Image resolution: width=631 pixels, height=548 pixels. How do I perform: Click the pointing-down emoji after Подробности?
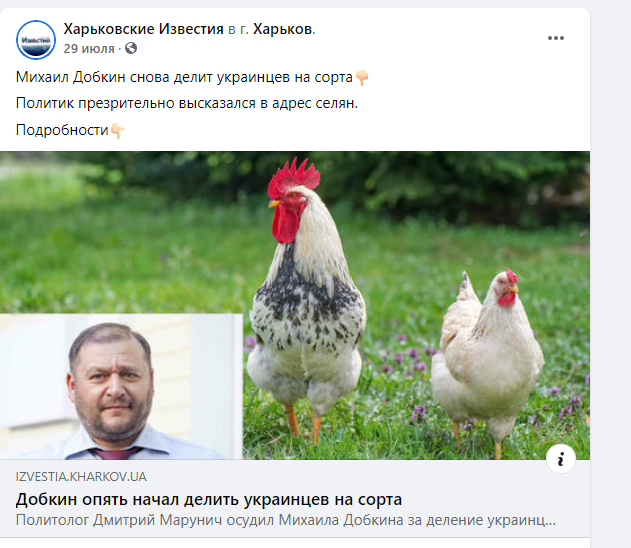pos(117,130)
